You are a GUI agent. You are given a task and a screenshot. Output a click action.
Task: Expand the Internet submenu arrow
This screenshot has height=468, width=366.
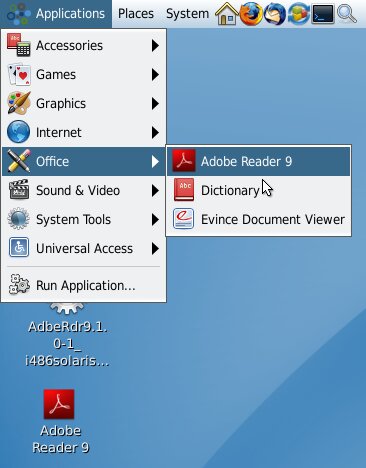(x=155, y=132)
